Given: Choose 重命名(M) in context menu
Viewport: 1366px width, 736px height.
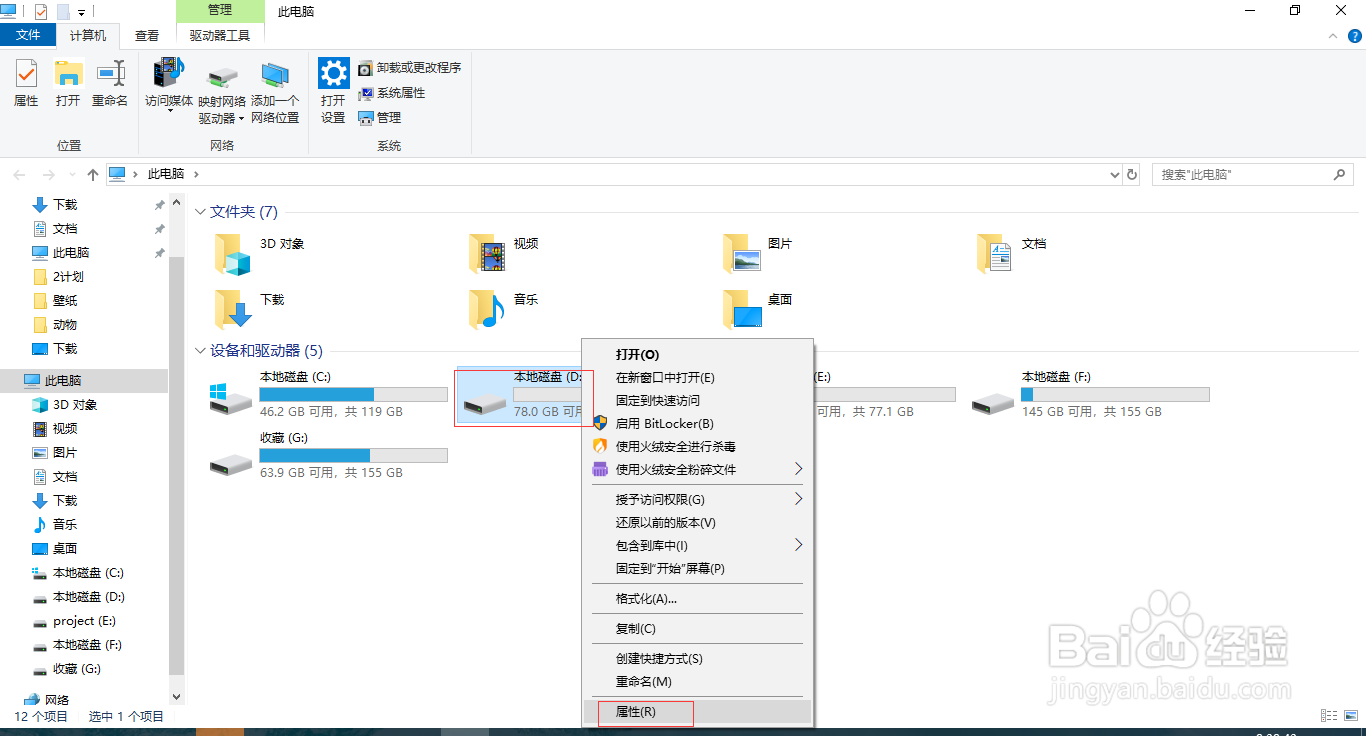Looking at the screenshot, I should pos(698,682).
